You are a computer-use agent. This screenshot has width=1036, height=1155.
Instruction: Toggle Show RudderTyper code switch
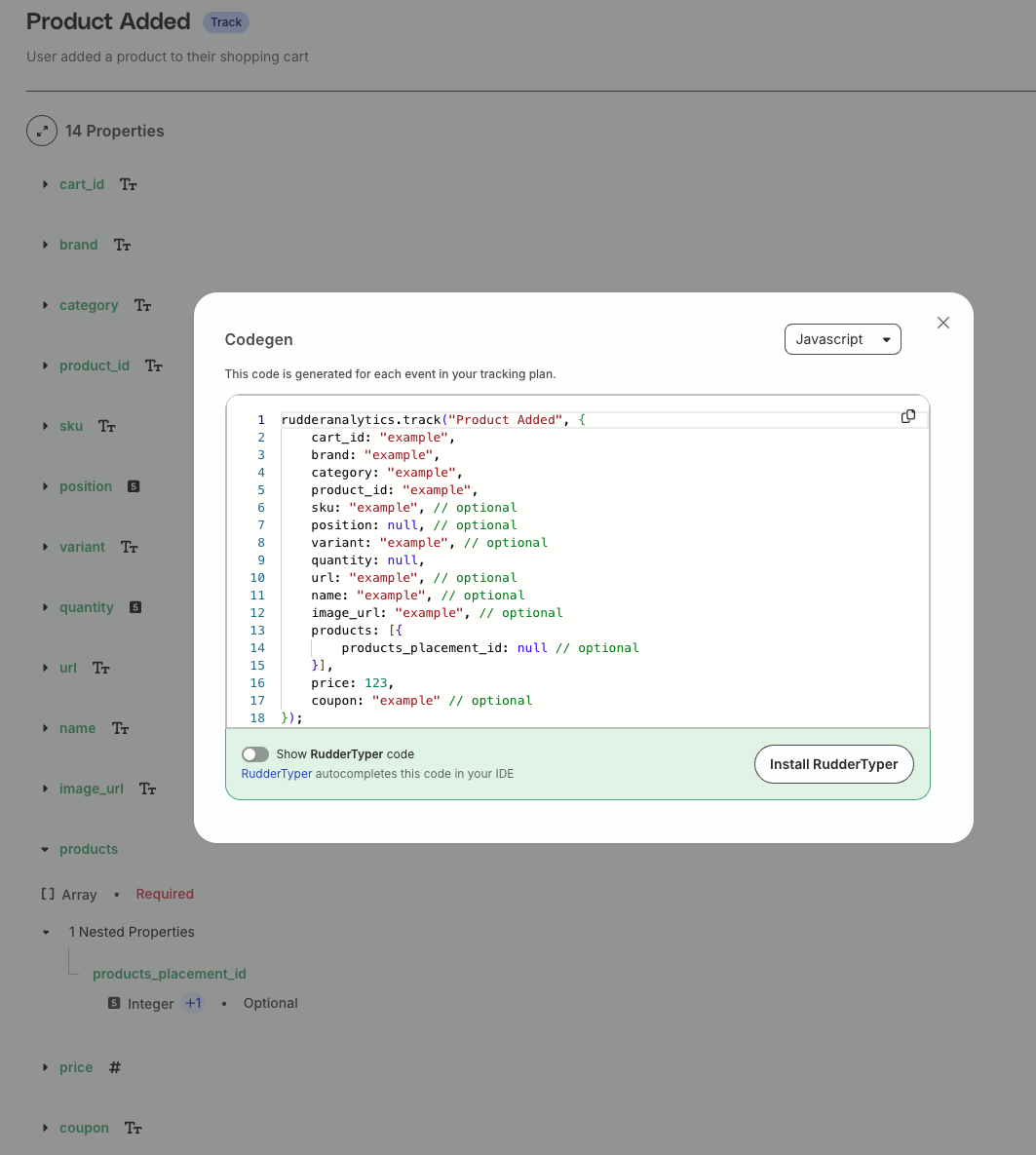[x=255, y=754]
